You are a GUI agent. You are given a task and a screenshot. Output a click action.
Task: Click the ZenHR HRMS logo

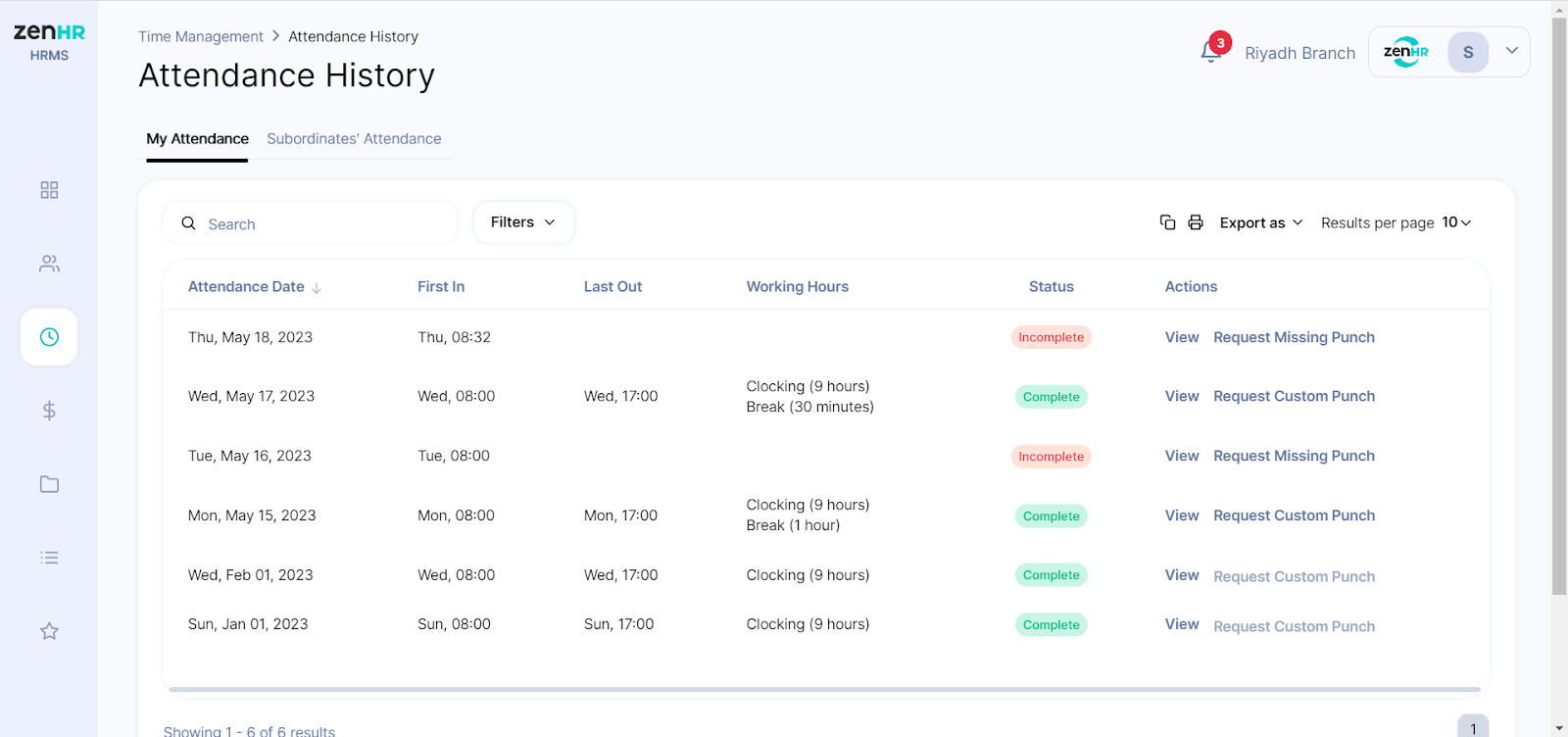click(49, 41)
